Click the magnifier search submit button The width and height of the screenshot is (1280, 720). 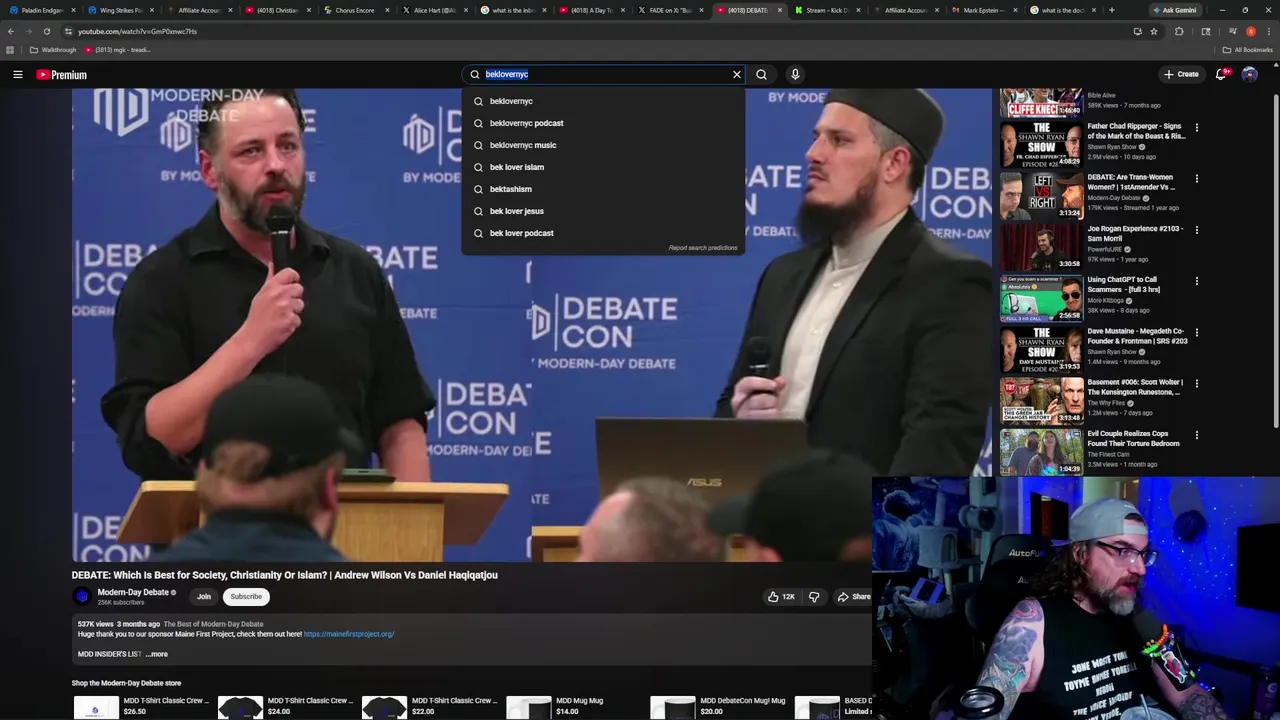pyautogui.click(x=762, y=74)
